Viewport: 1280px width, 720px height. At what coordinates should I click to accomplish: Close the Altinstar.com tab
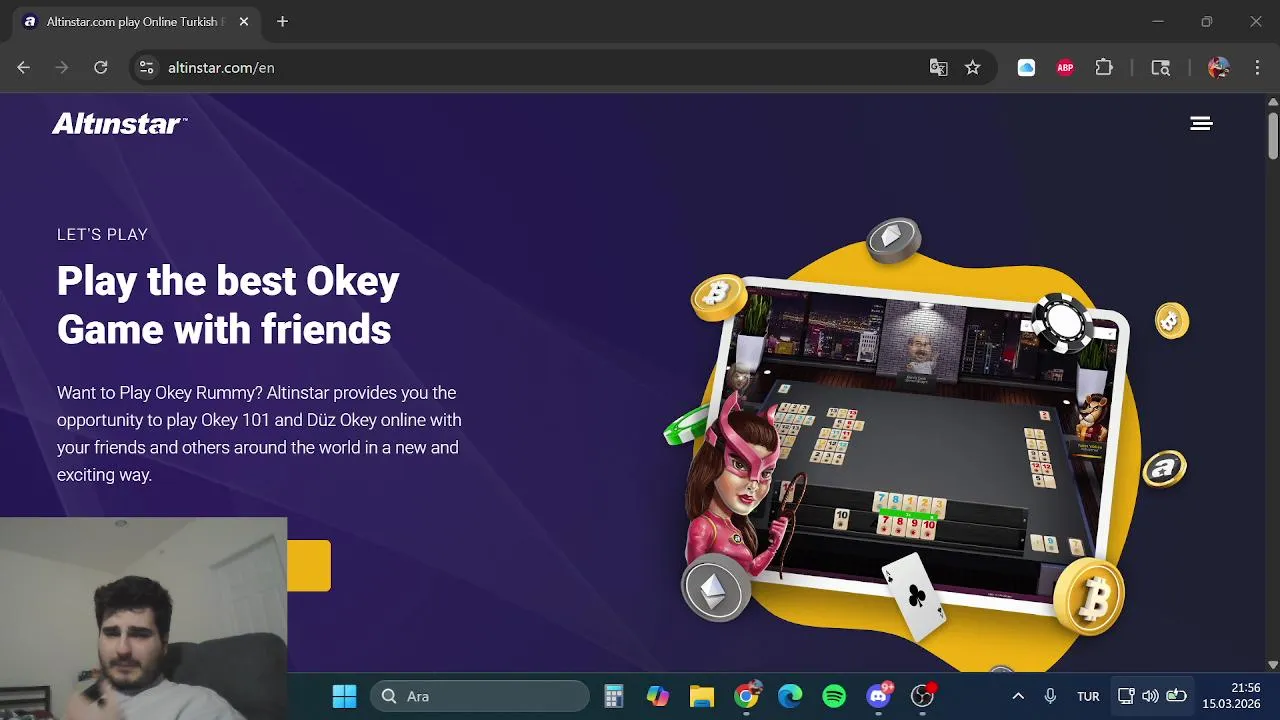point(243,21)
